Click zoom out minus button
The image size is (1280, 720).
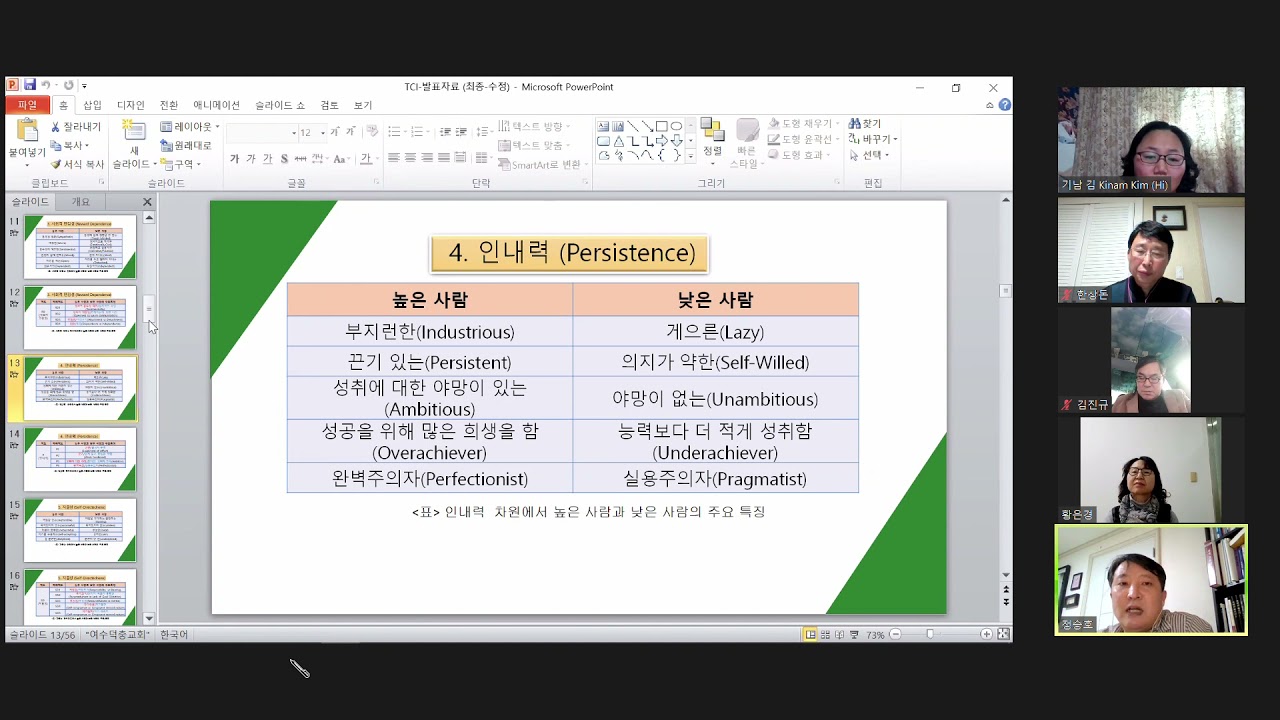coord(895,634)
